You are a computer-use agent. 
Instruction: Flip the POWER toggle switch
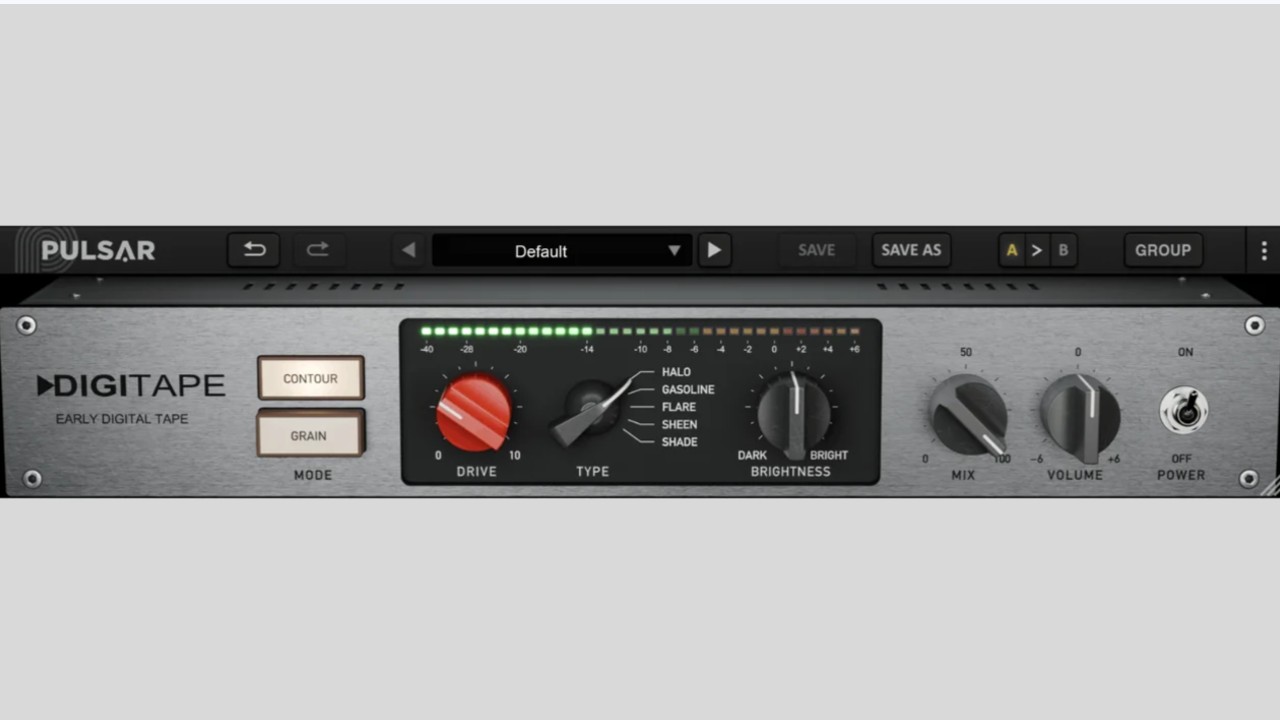1184,410
